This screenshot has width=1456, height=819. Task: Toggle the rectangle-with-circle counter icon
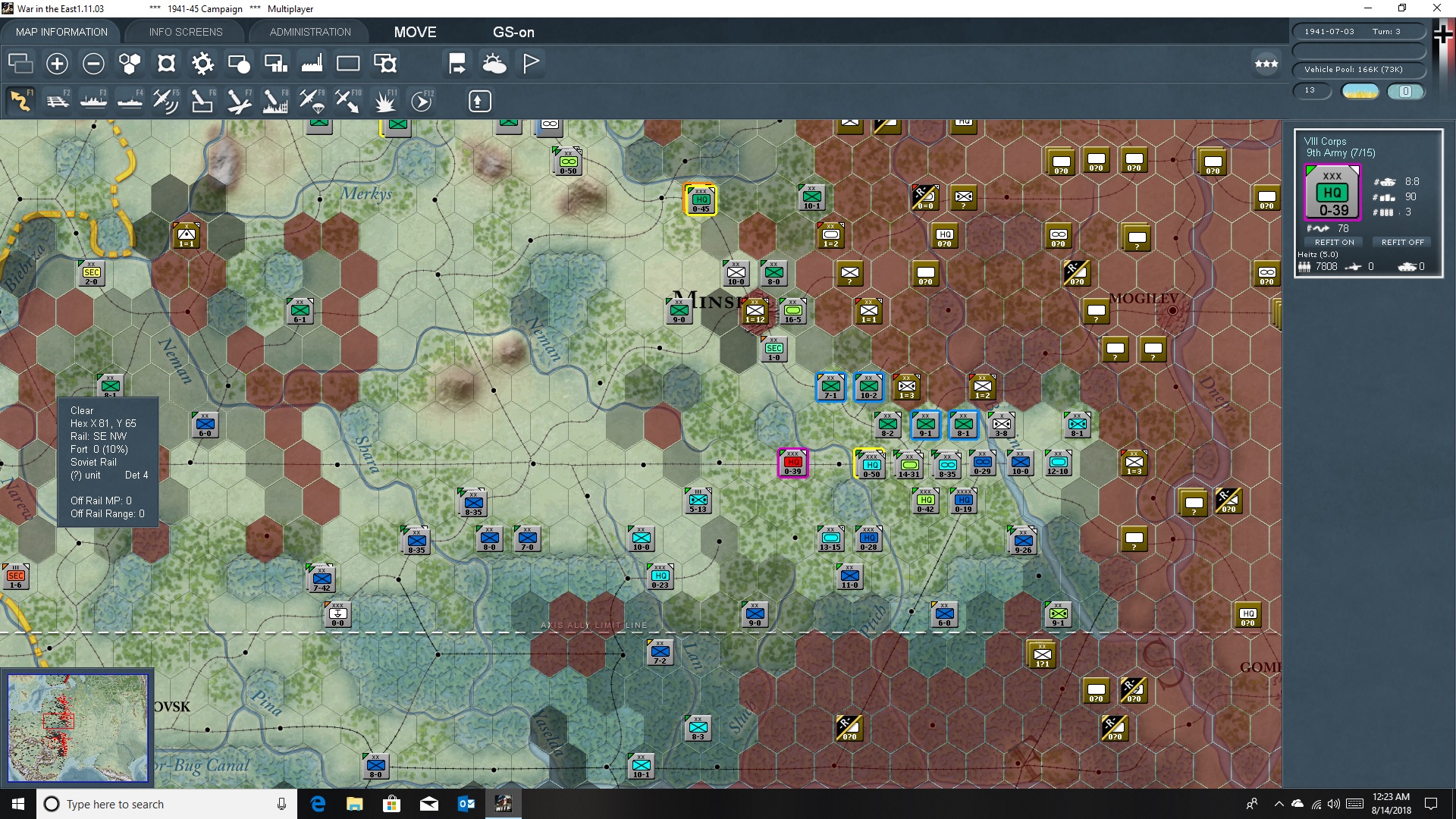click(x=239, y=64)
